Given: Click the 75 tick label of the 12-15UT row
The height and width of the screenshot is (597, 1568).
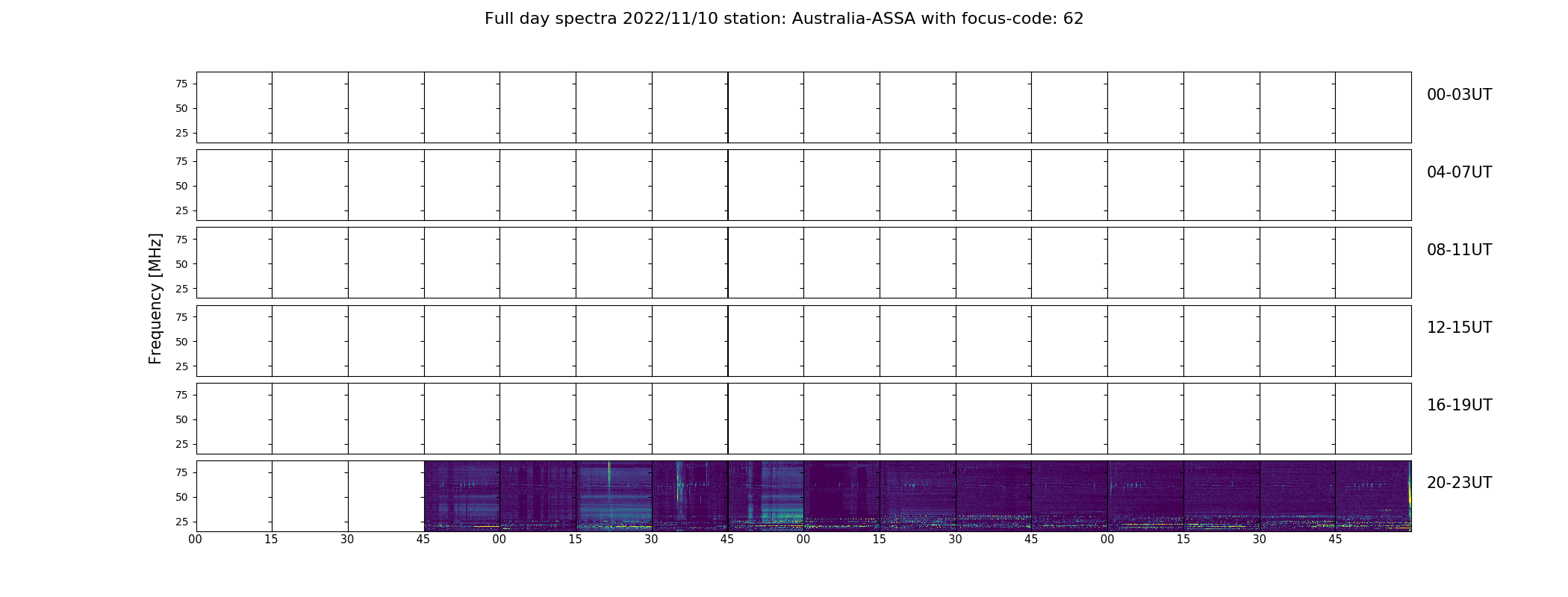Looking at the screenshot, I should tap(181, 317).
